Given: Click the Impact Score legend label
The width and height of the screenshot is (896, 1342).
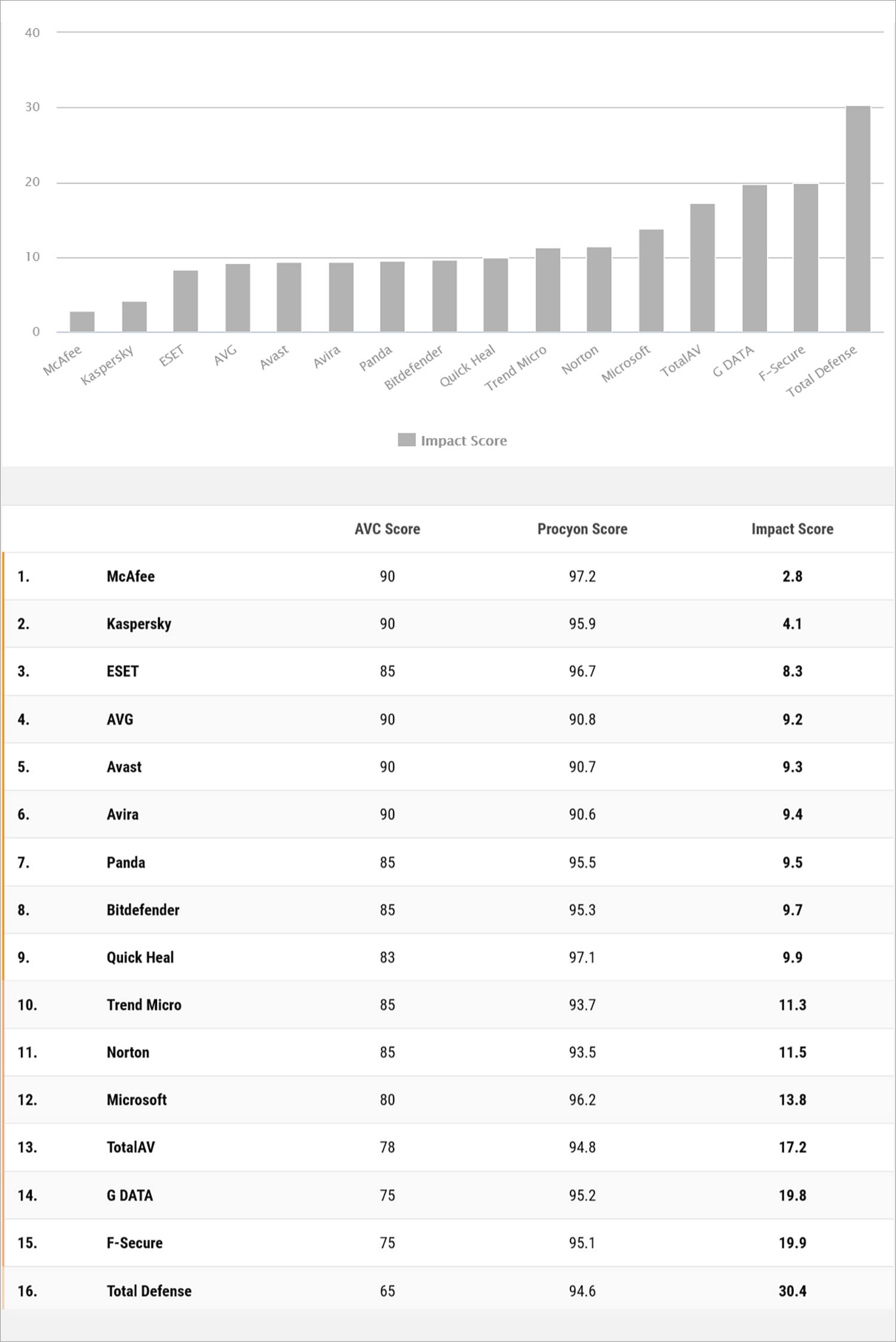Looking at the screenshot, I should (x=464, y=440).
